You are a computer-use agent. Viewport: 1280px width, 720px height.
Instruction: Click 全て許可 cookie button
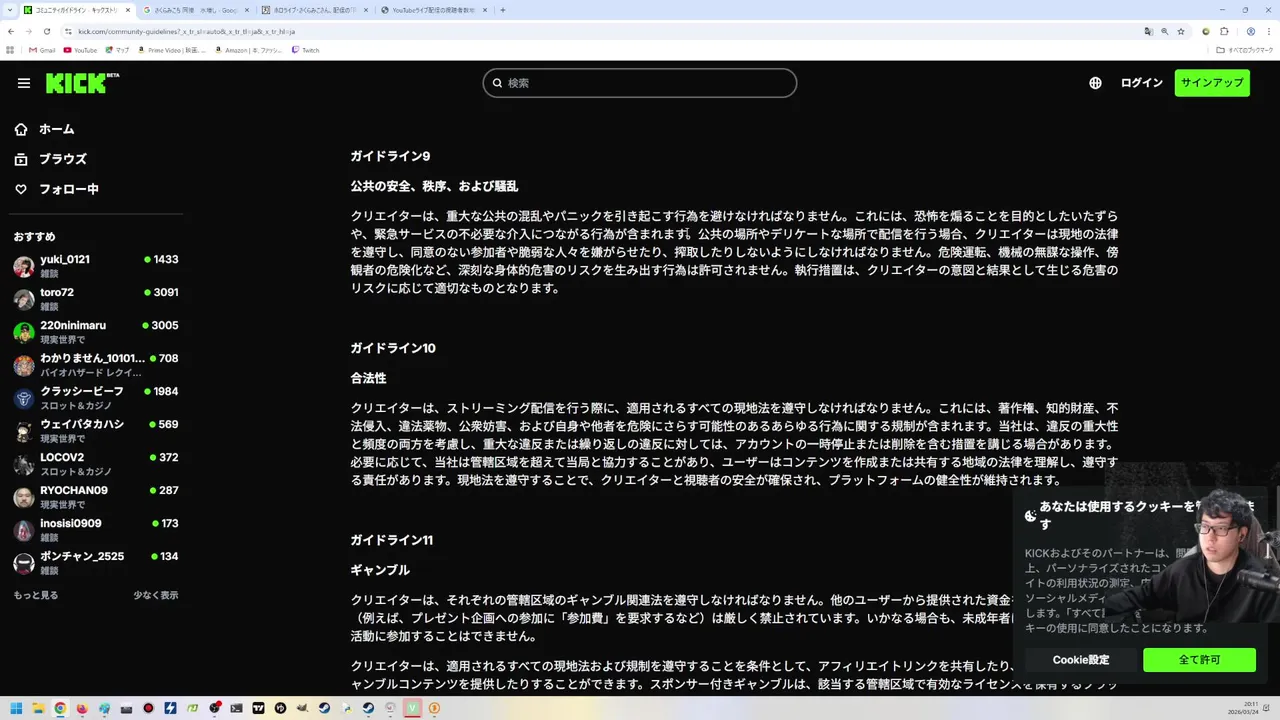[x=1199, y=660]
